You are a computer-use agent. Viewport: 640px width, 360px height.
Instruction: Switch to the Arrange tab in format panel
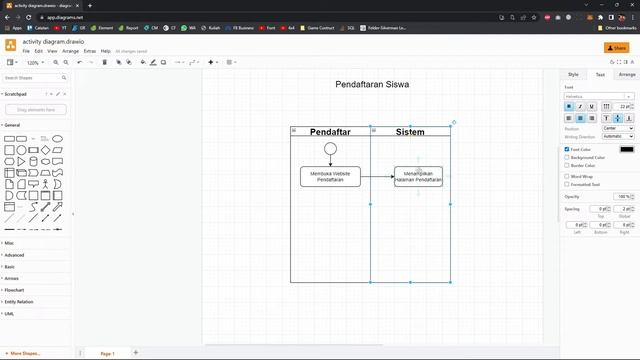[x=627, y=74]
